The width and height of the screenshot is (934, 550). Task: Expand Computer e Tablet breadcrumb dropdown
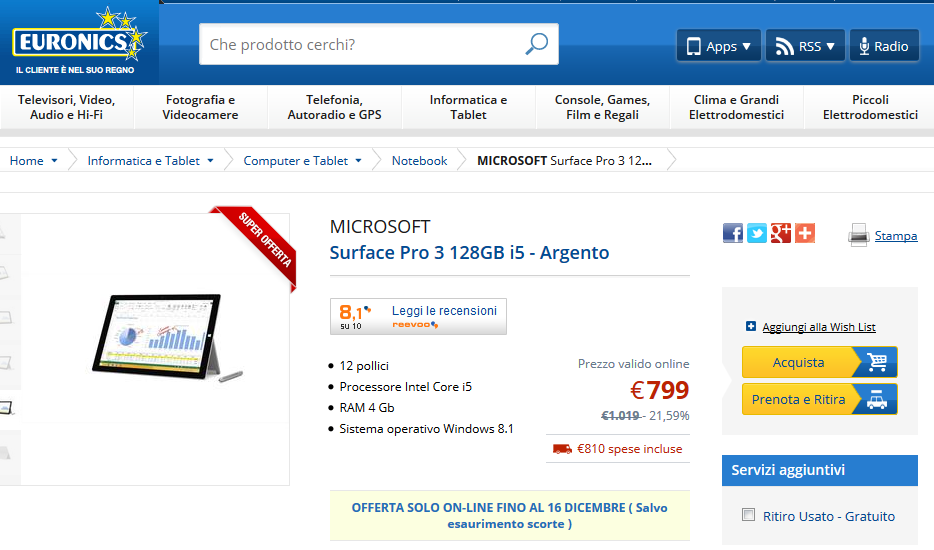pyautogui.click(x=359, y=161)
